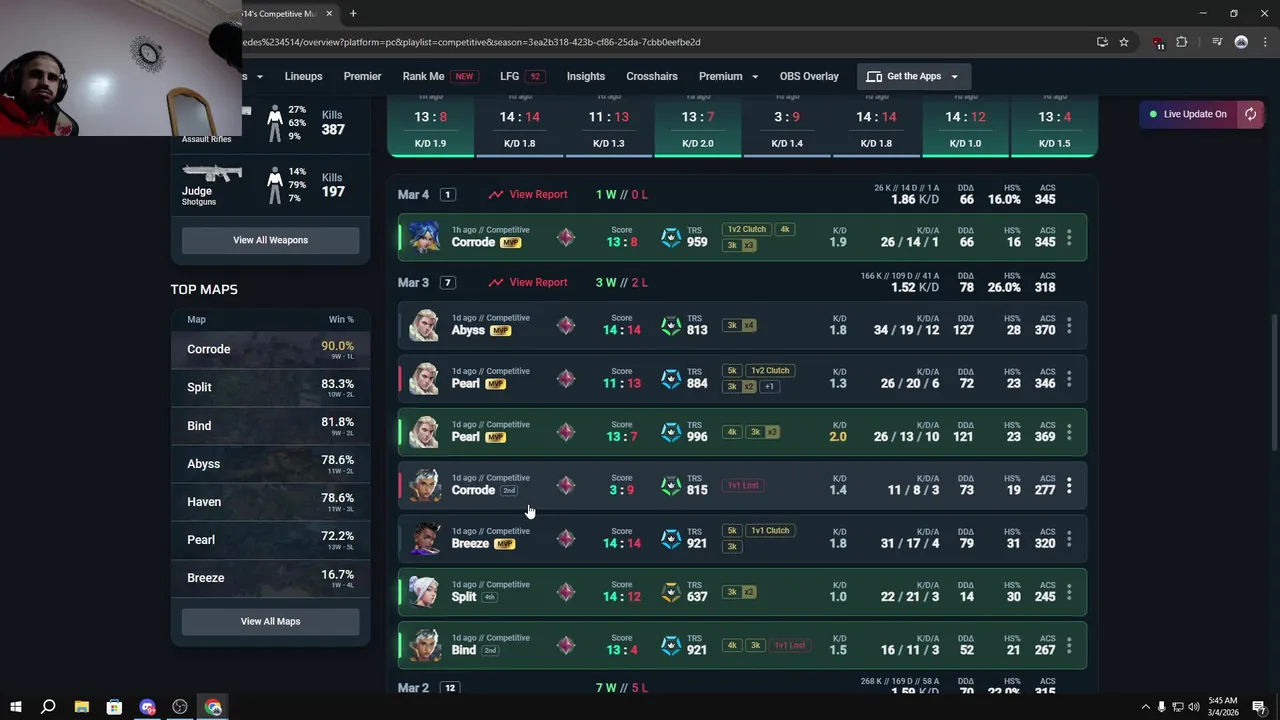Click the browser address bar URL

(470, 42)
